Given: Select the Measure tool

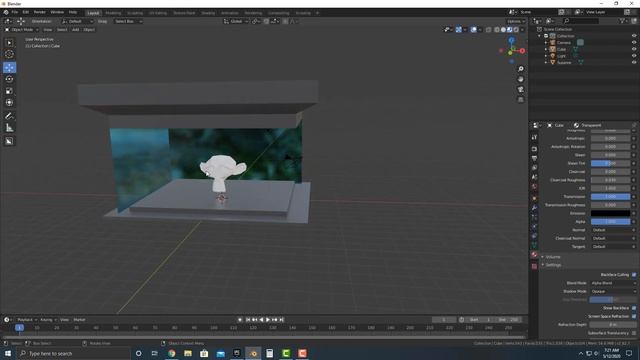Looking at the screenshot, I should pos(9,128).
